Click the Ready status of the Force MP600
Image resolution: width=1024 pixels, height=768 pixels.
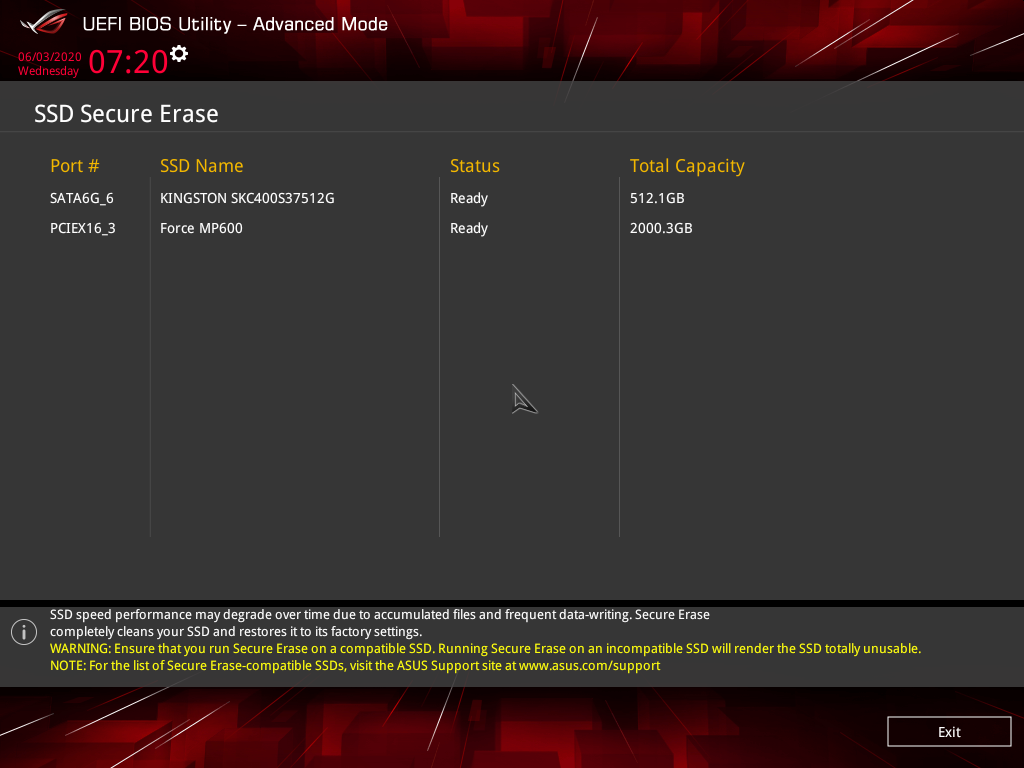coord(468,228)
